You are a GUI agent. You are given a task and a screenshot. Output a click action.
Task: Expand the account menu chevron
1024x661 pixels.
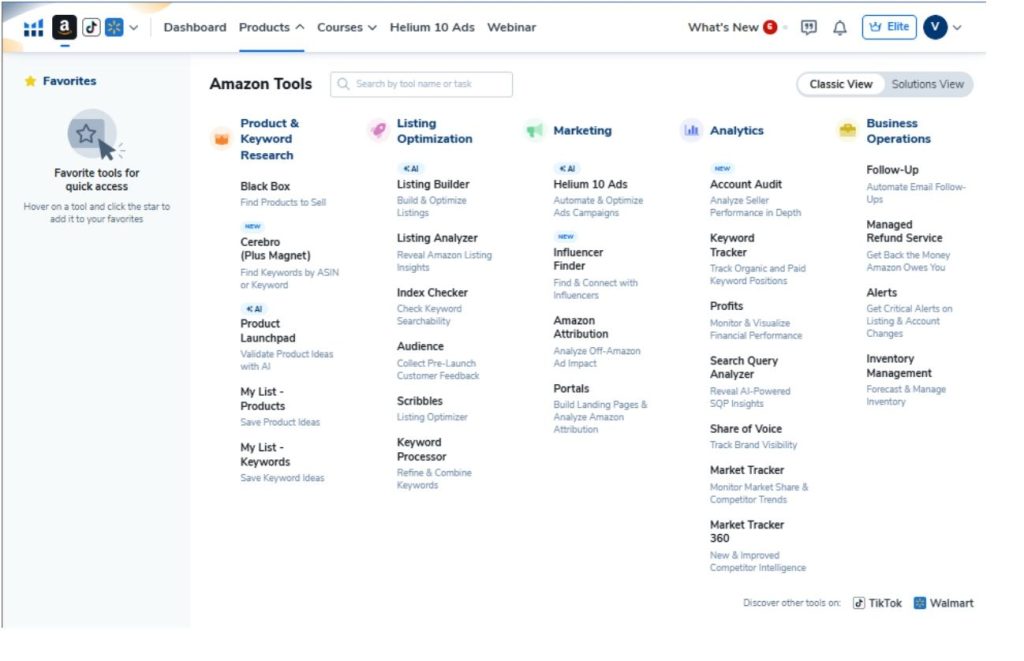tap(957, 27)
